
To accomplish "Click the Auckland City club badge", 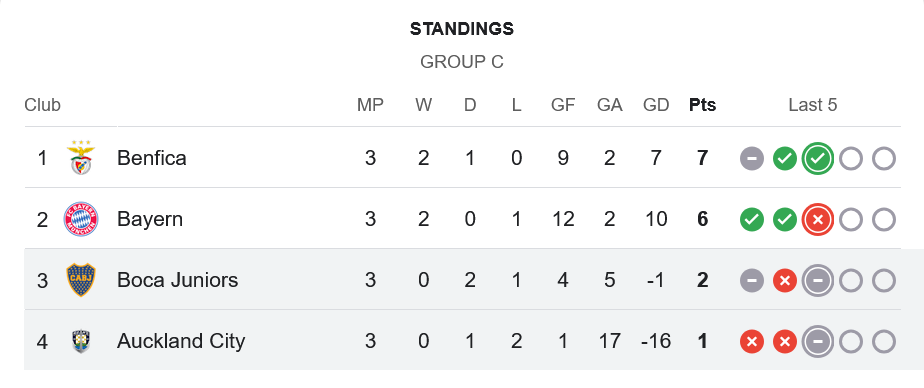I will 81,341.
